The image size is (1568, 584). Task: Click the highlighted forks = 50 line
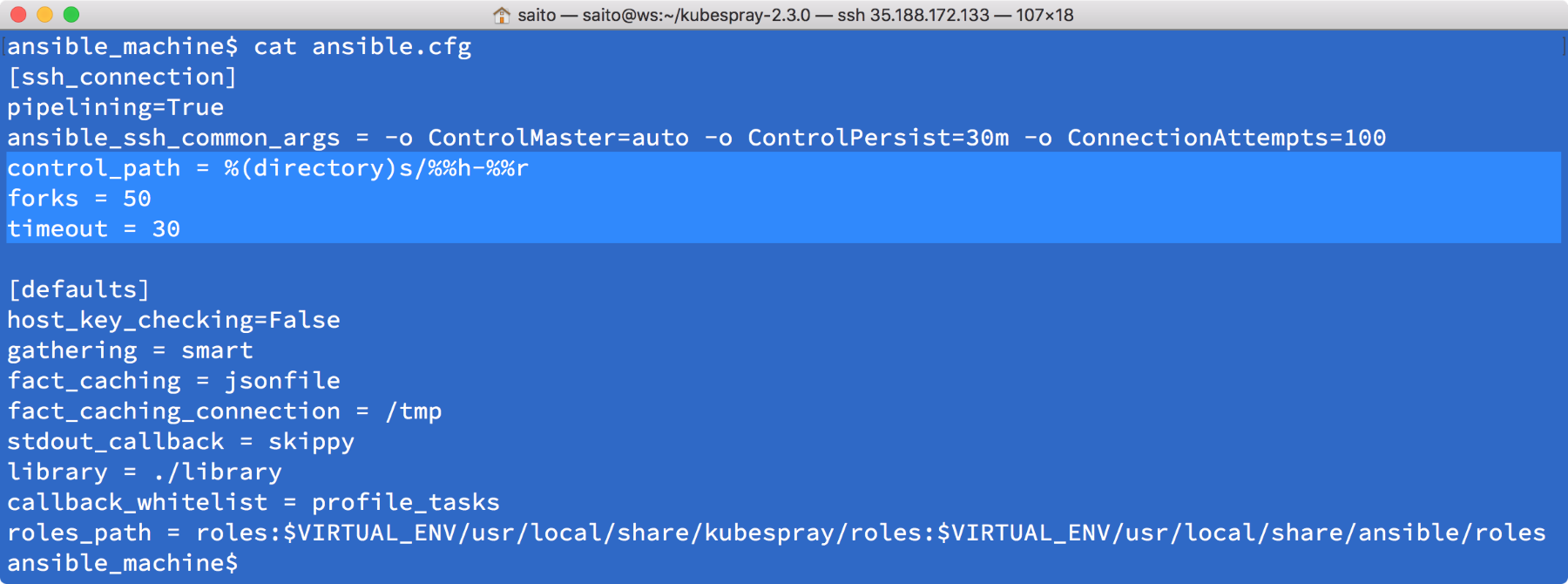coord(79,198)
